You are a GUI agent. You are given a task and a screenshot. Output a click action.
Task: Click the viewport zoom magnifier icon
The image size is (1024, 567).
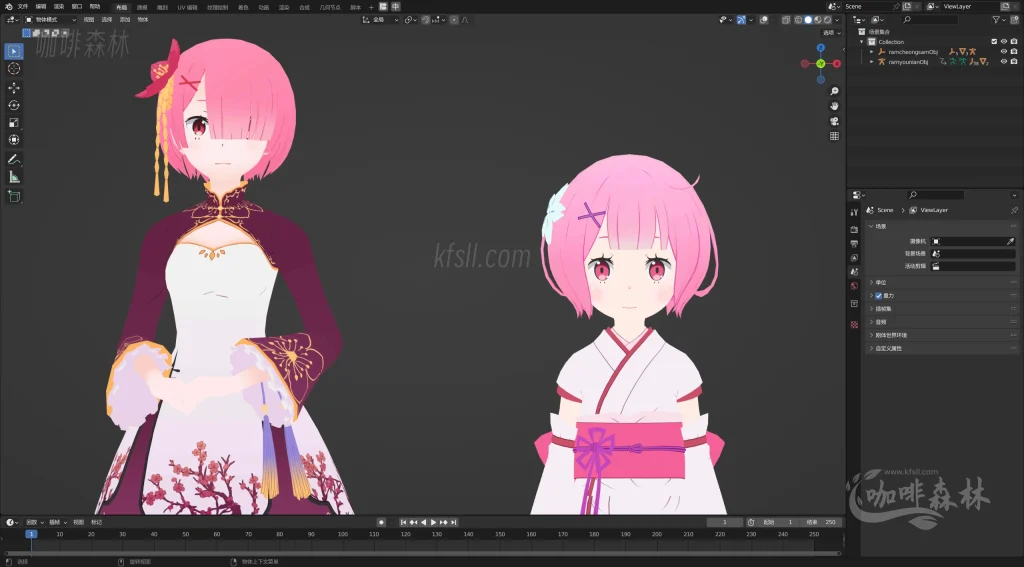coord(834,91)
